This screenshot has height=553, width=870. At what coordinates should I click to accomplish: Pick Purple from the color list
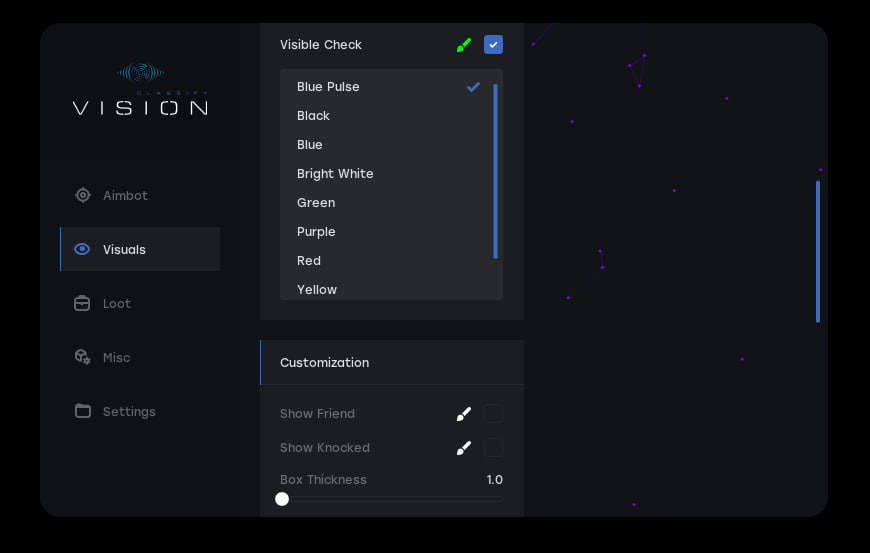click(386, 231)
